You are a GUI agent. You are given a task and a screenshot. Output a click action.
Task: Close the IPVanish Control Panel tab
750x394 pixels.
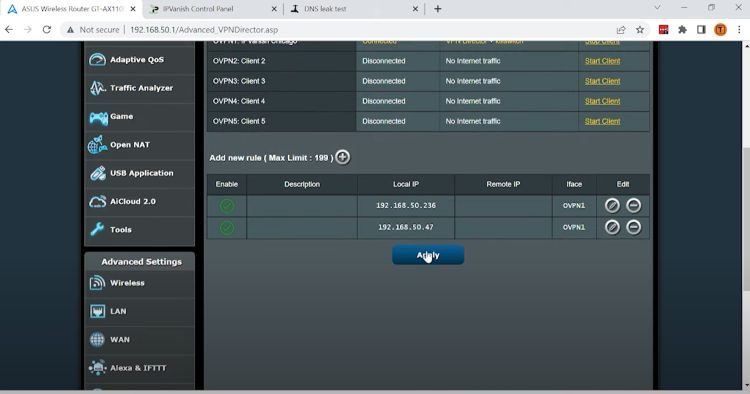(x=274, y=9)
